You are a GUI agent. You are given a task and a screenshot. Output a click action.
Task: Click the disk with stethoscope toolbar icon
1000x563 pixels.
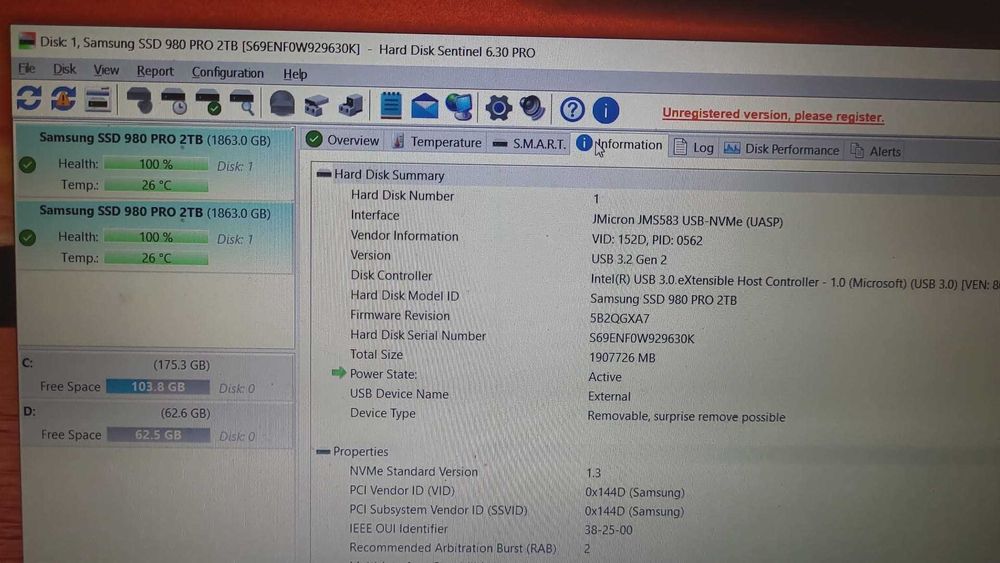[x=139, y=101]
